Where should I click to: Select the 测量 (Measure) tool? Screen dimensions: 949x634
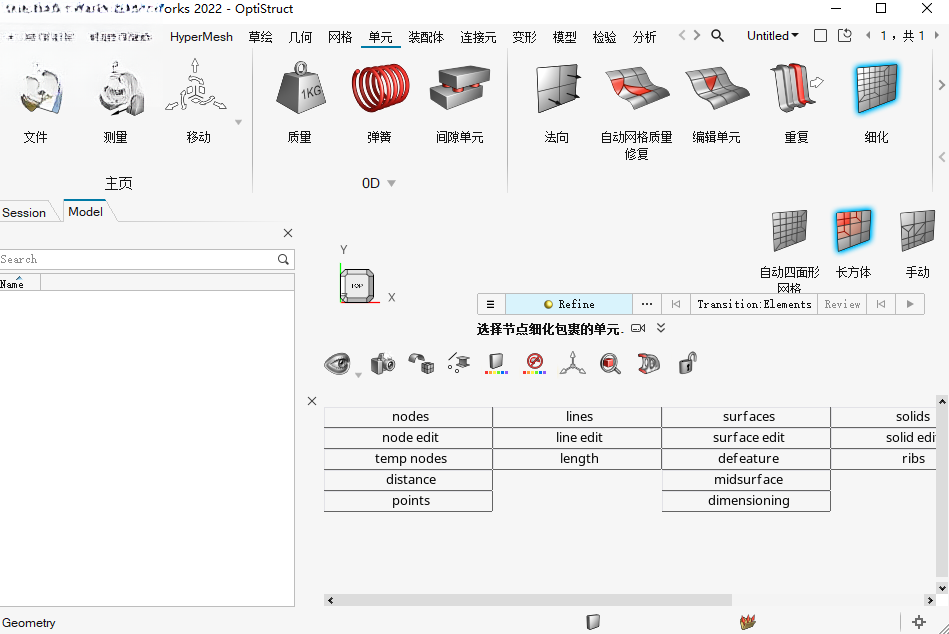click(119, 90)
